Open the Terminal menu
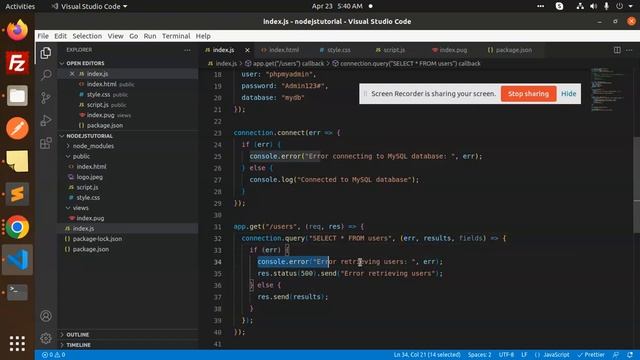Screen dimensions: 640x360 (x=176, y=36)
